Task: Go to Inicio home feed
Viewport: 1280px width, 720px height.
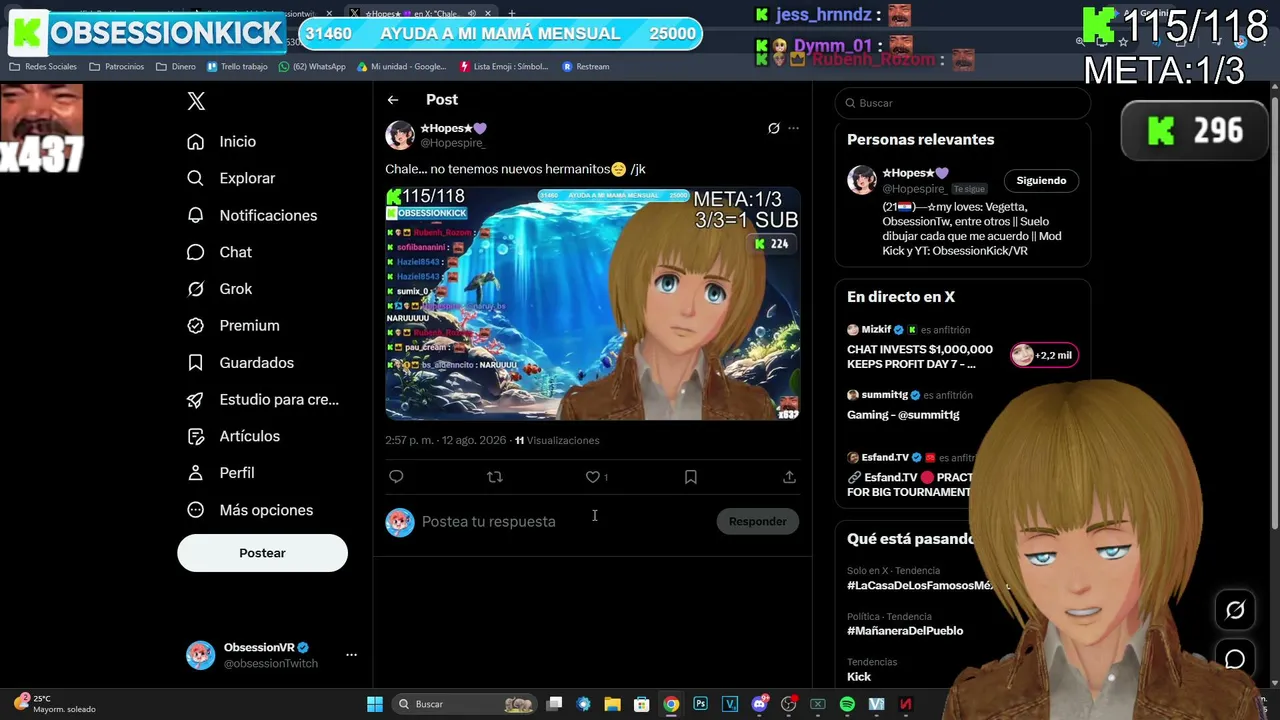Action: tap(222, 142)
